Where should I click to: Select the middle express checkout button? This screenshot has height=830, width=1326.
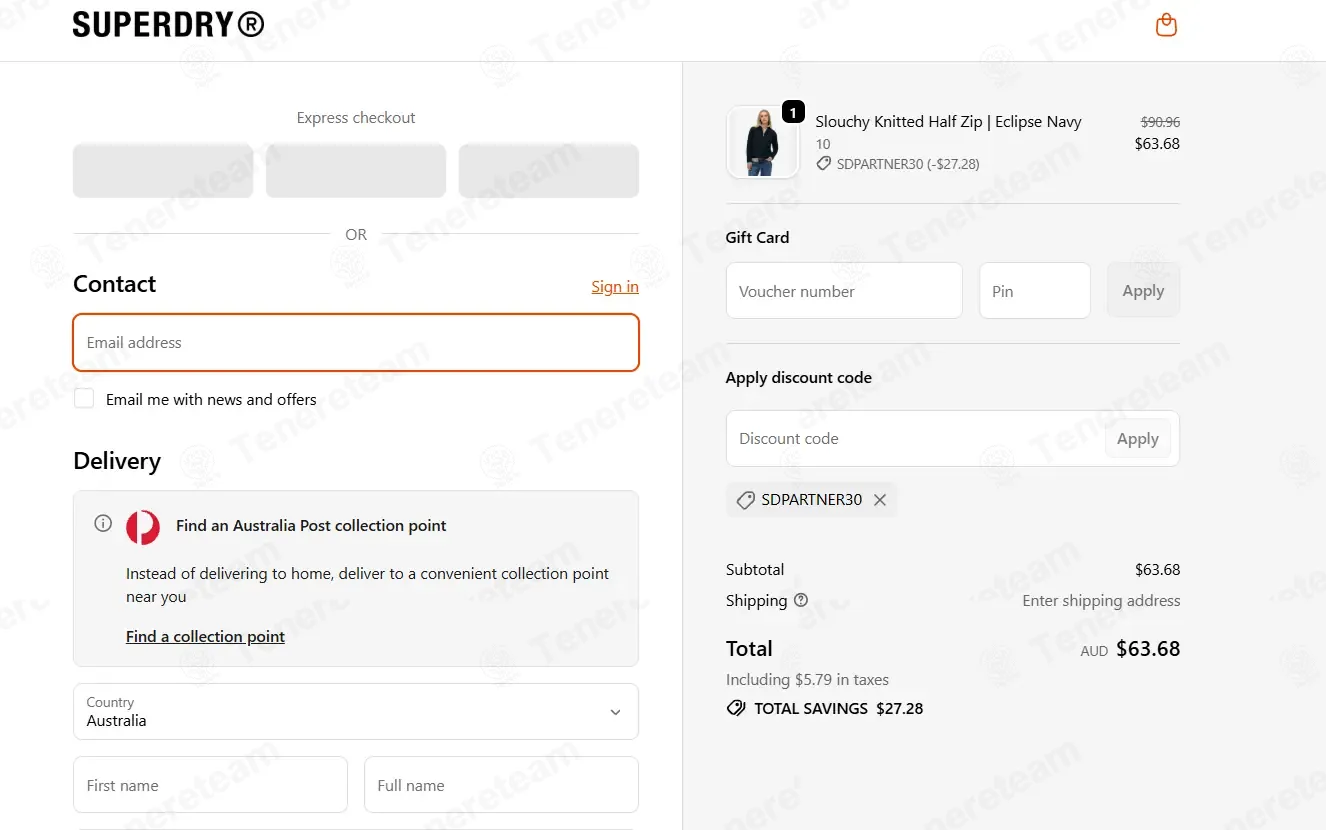click(x=356, y=170)
